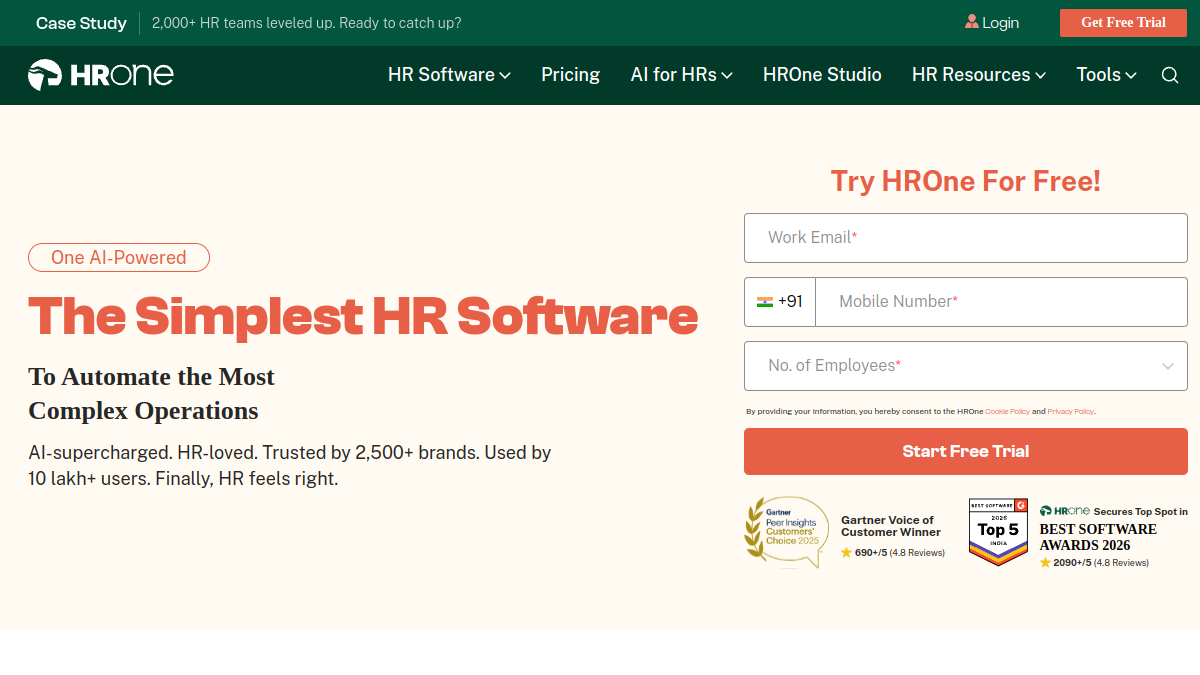The width and height of the screenshot is (1200, 675).
Task: Click 'The Simplest HR Software' heading
Action: point(363,316)
